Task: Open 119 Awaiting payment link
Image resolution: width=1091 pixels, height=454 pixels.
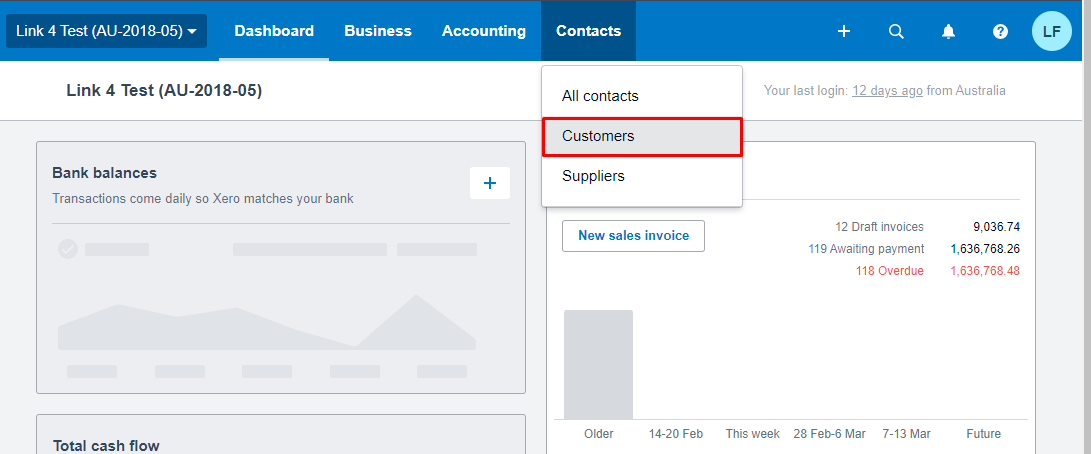Action: [x=866, y=249]
